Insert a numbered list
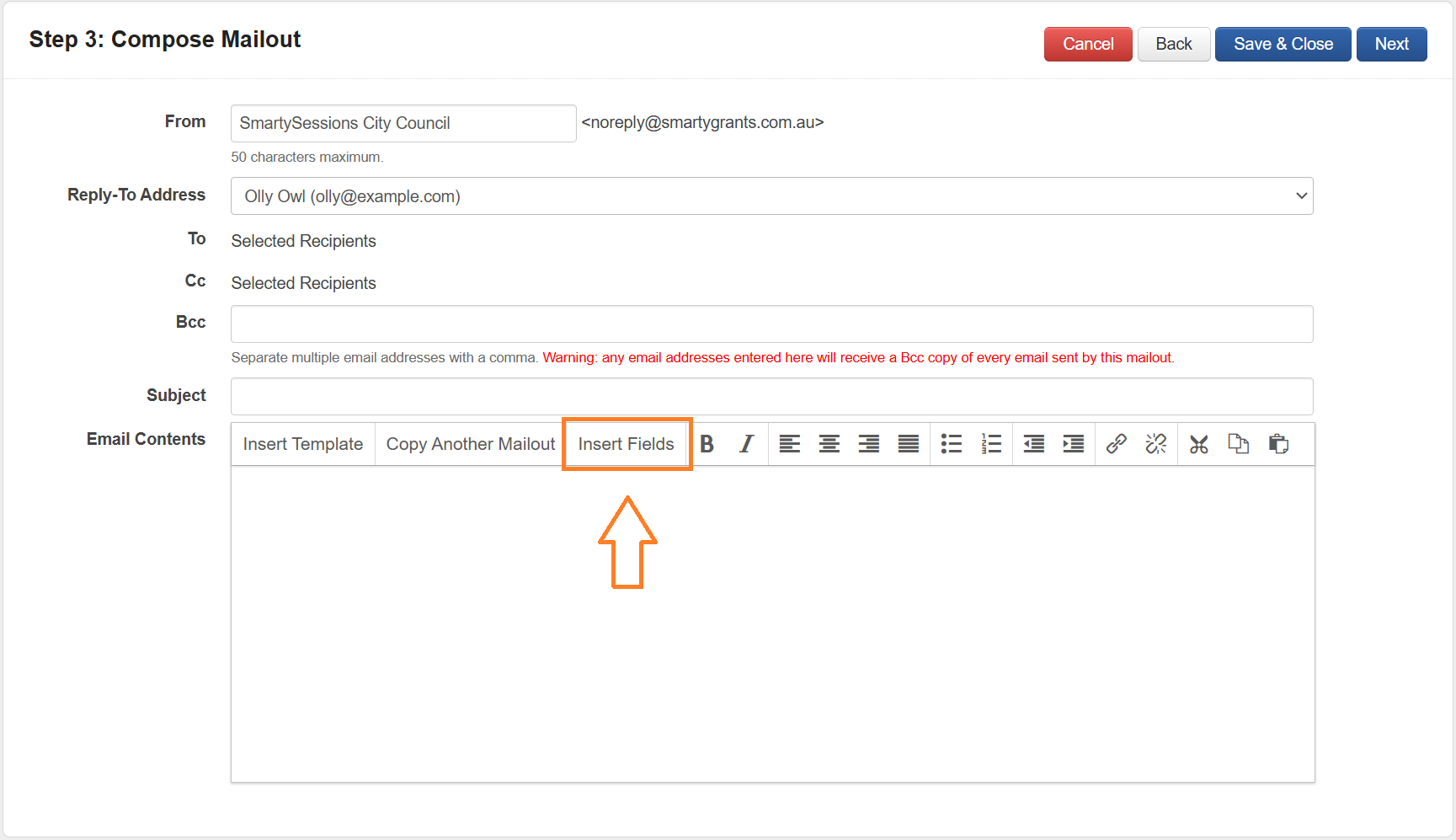Screen dimensions: 1456x840 [991, 444]
